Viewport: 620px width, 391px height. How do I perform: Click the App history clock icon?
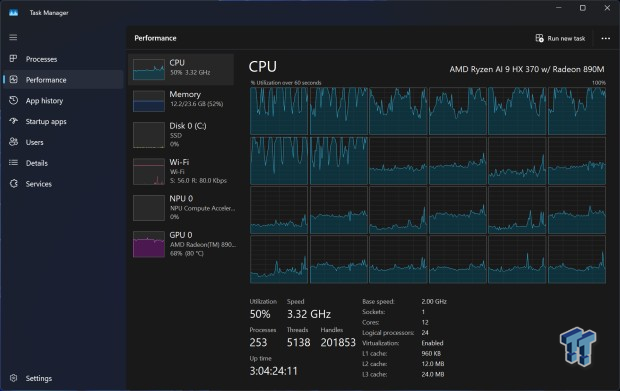click(x=13, y=100)
